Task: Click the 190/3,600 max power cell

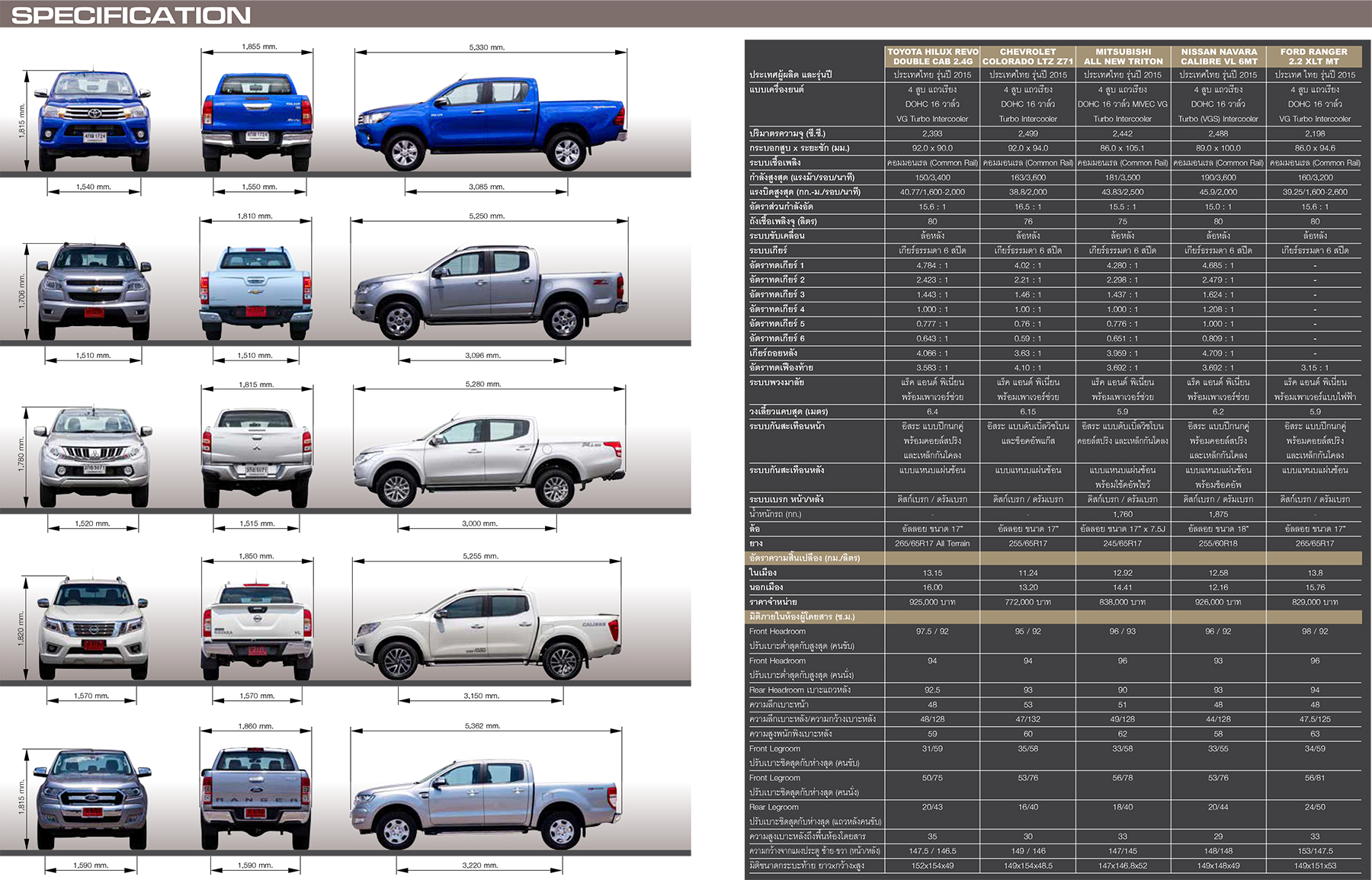Action: [x=1218, y=178]
